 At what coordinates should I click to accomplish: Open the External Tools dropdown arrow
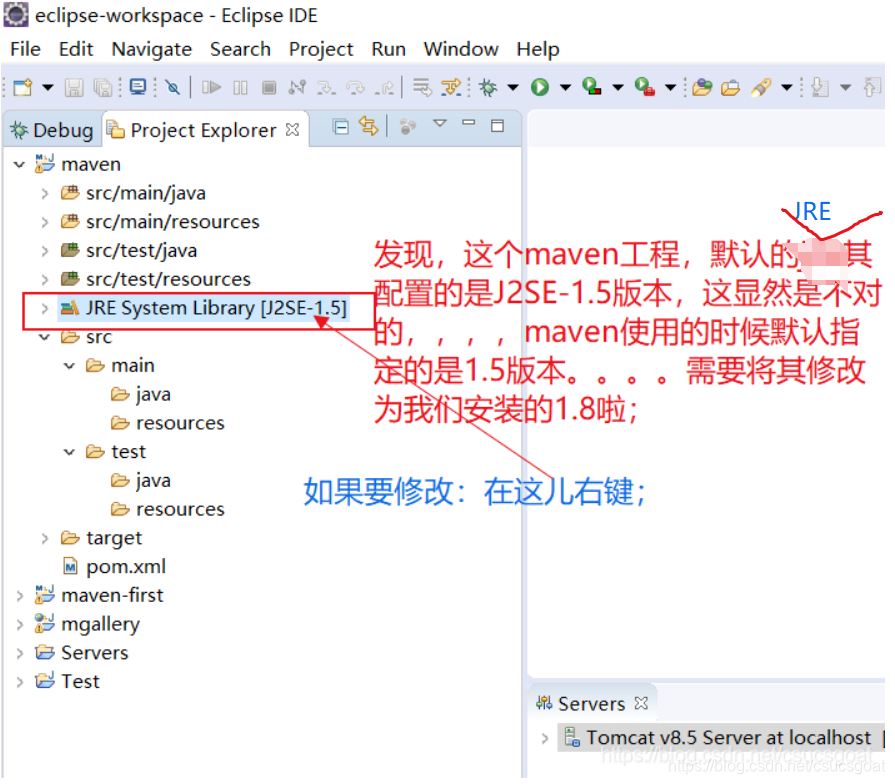pyautogui.click(x=670, y=87)
